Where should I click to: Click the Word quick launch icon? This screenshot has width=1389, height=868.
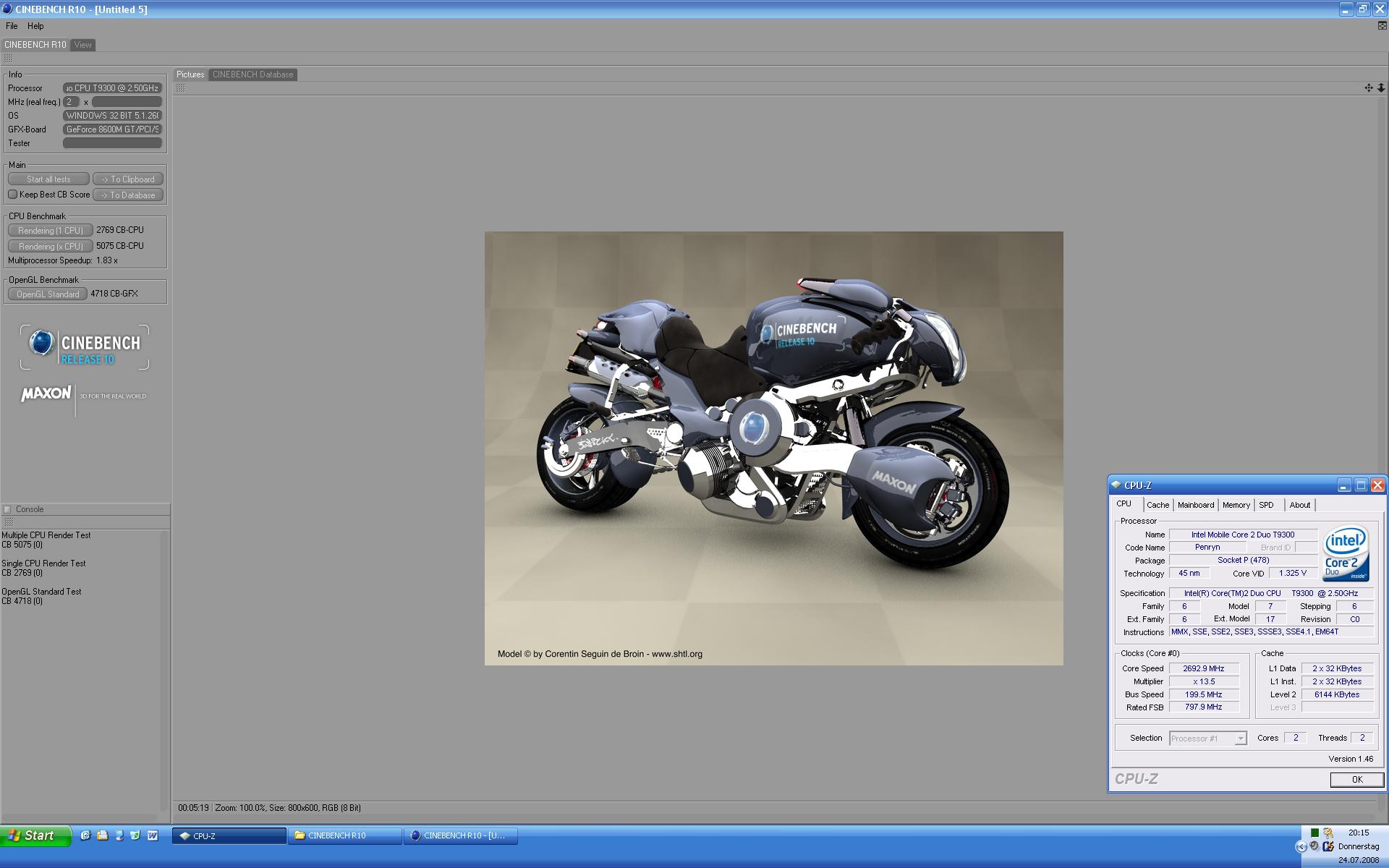click(x=153, y=835)
